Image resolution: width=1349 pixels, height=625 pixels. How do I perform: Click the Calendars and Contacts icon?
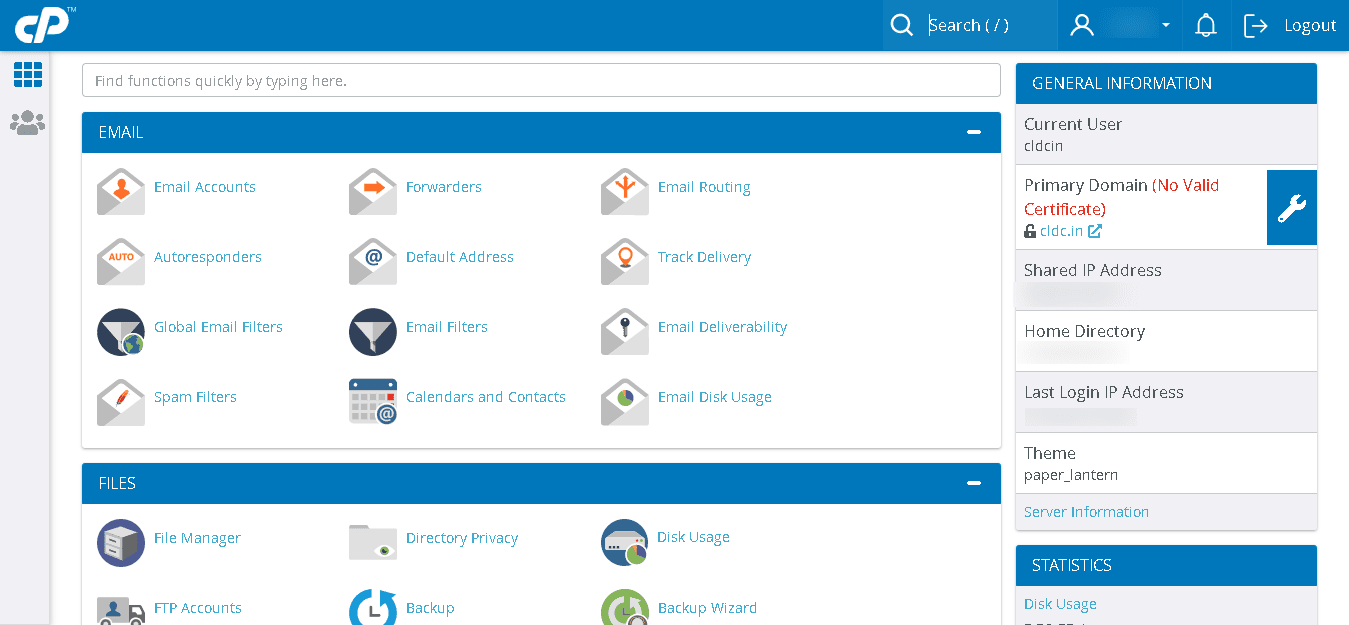click(373, 401)
